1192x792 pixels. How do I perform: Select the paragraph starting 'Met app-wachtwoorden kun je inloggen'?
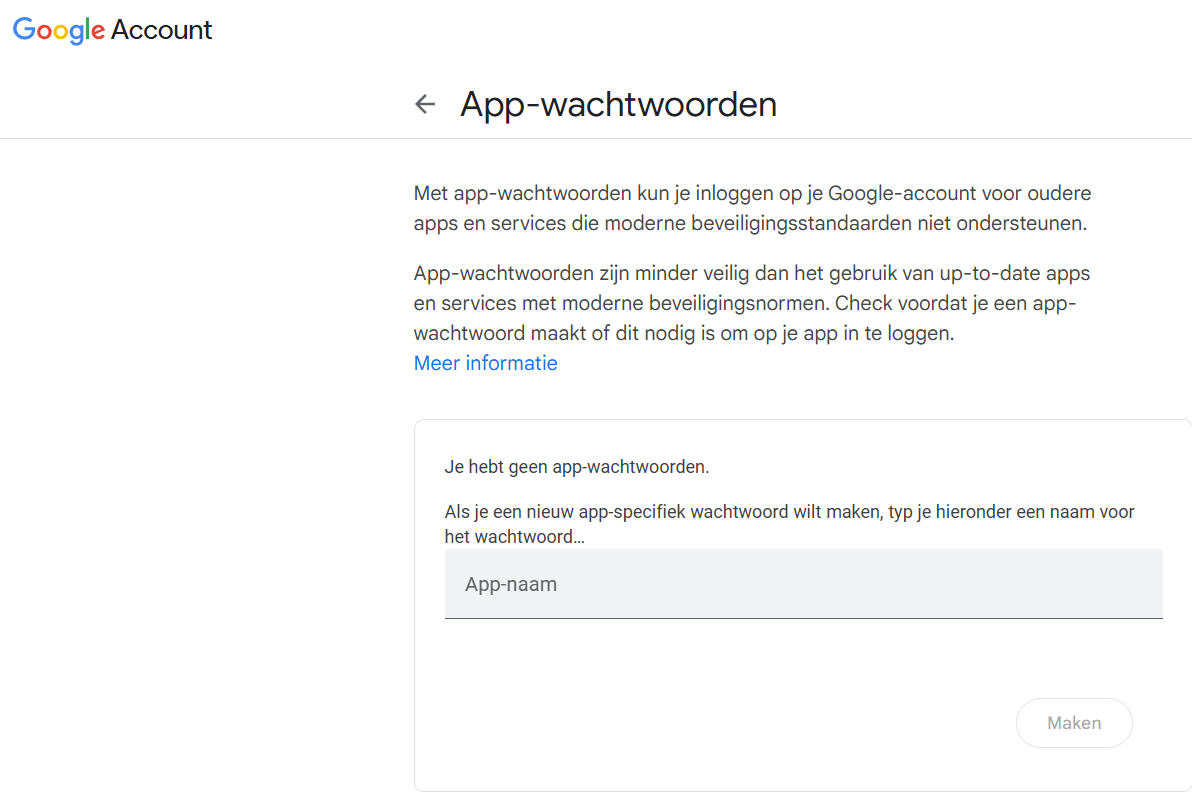753,208
